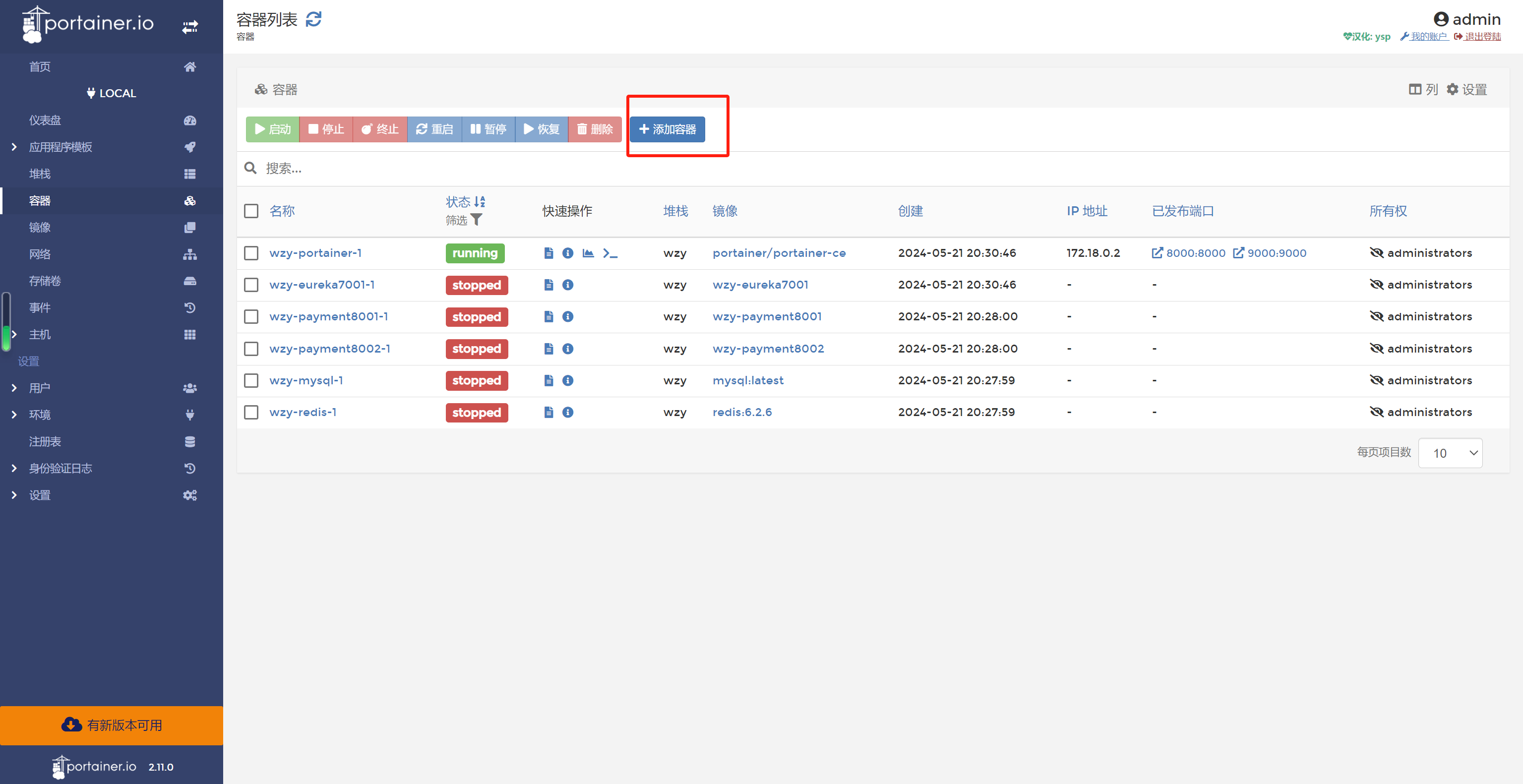Screen dimensions: 1523x784
Task: Open the 退出登陆 logout link
Action: pos(1477,37)
